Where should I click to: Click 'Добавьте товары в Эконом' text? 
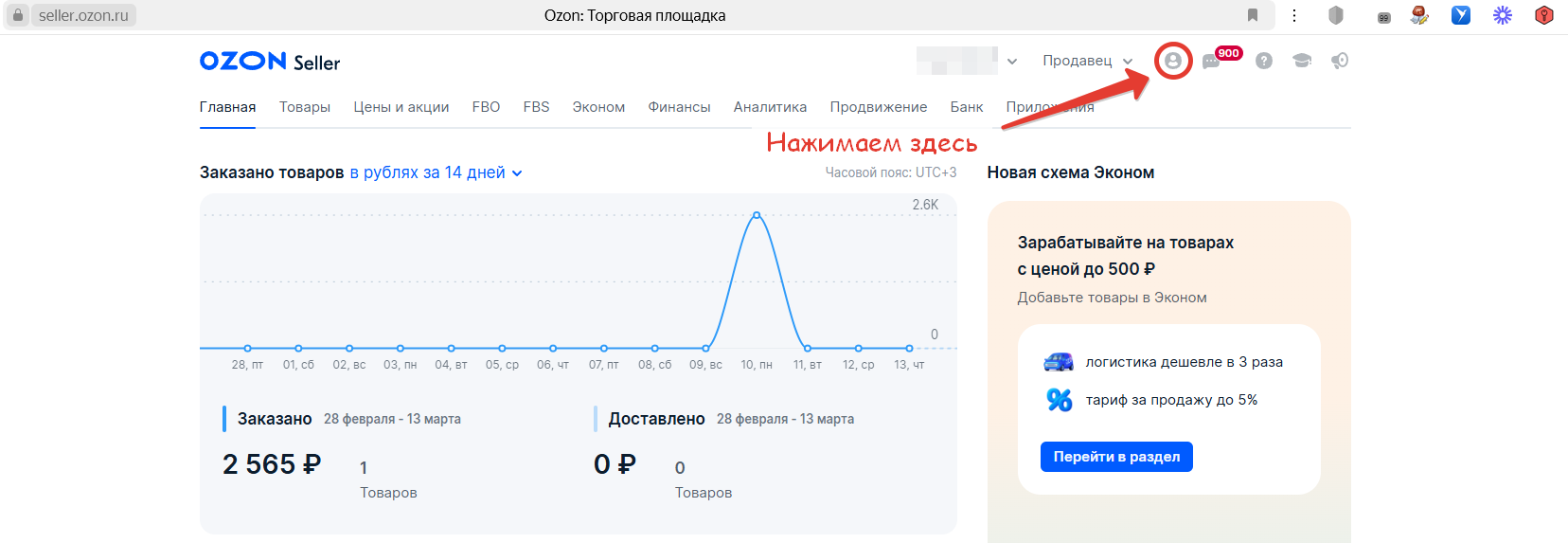tap(1113, 298)
